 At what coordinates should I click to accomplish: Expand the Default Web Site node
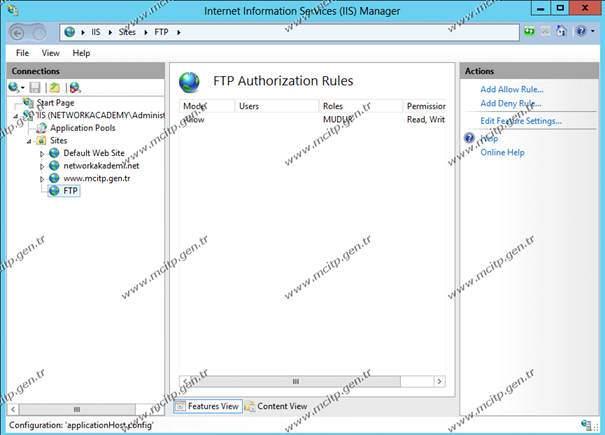point(42,154)
